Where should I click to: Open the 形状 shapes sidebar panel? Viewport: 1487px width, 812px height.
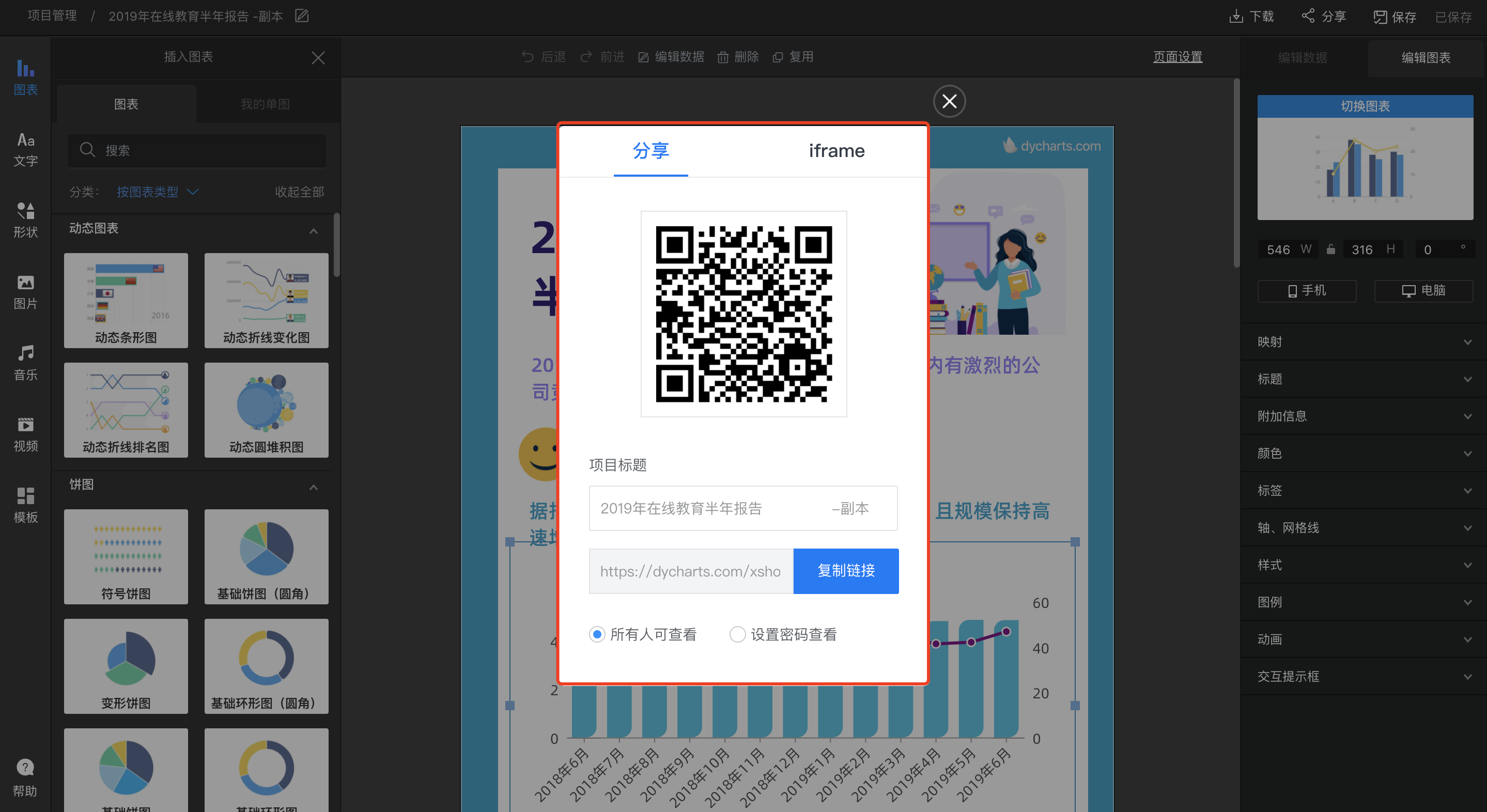[x=25, y=221]
